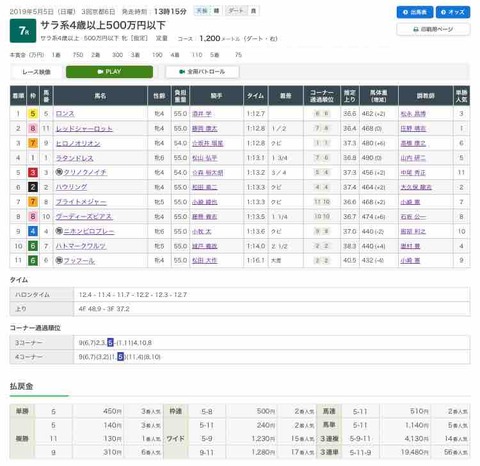Screen dimensions: 480x466
Task: Open the trainer link in ハウリング row
Action: pyautogui.click(x=416, y=187)
